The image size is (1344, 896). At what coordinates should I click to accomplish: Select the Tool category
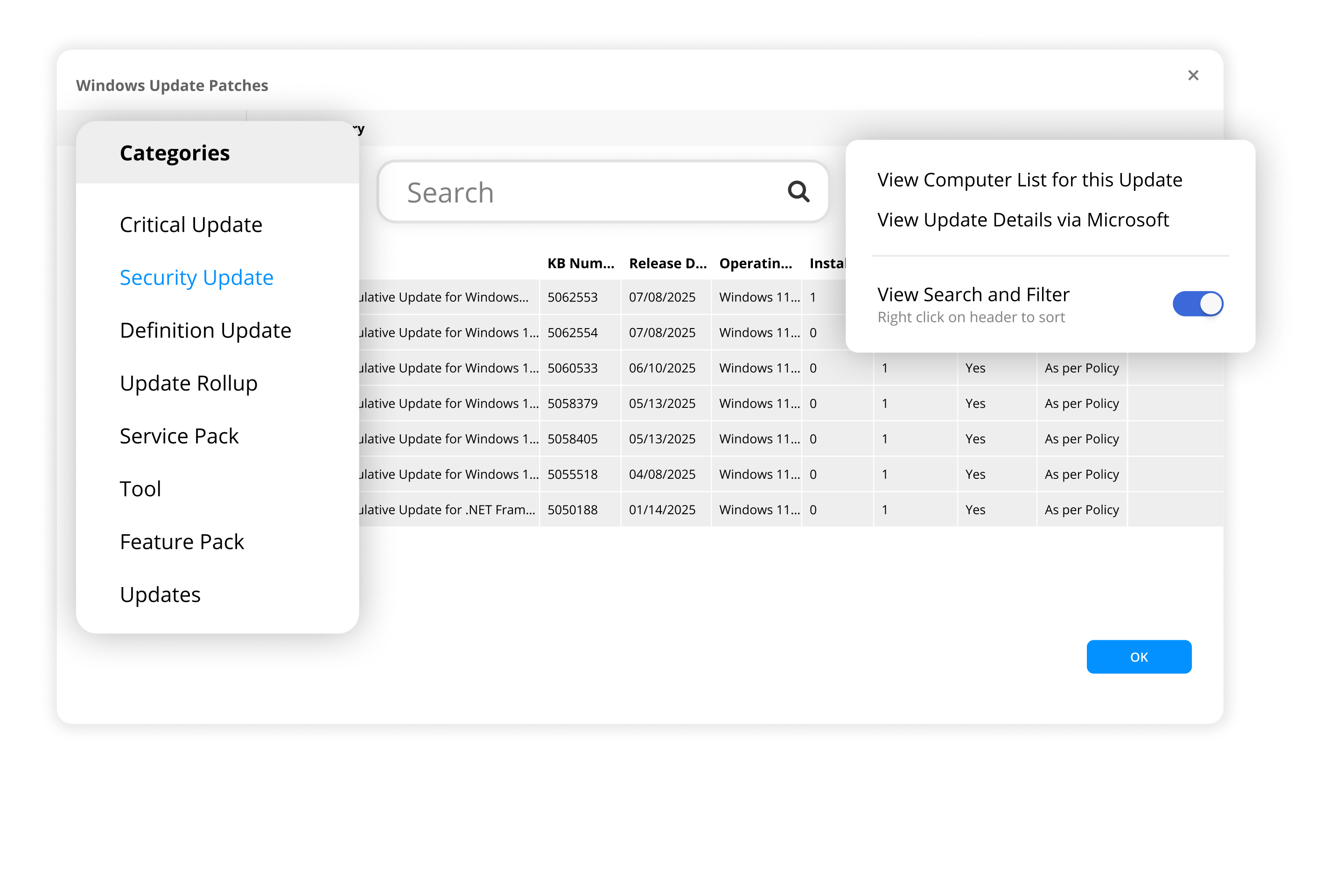click(140, 489)
